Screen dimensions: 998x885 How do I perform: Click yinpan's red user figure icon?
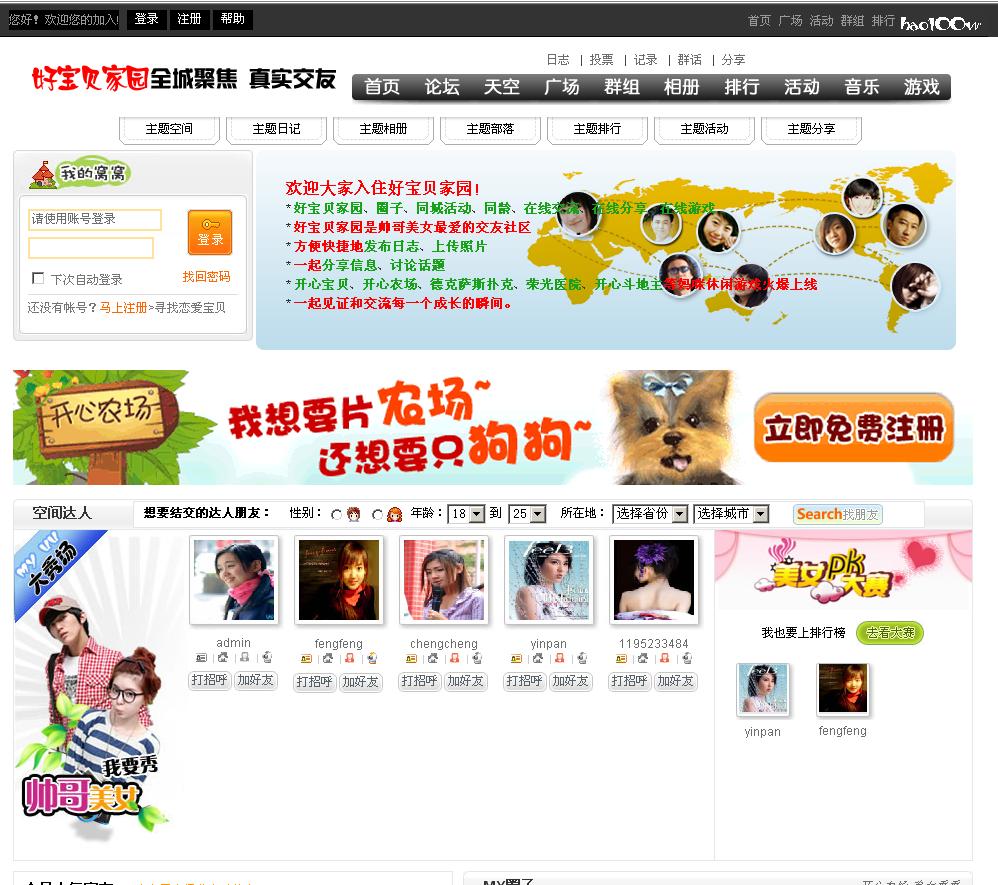(559, 658)
